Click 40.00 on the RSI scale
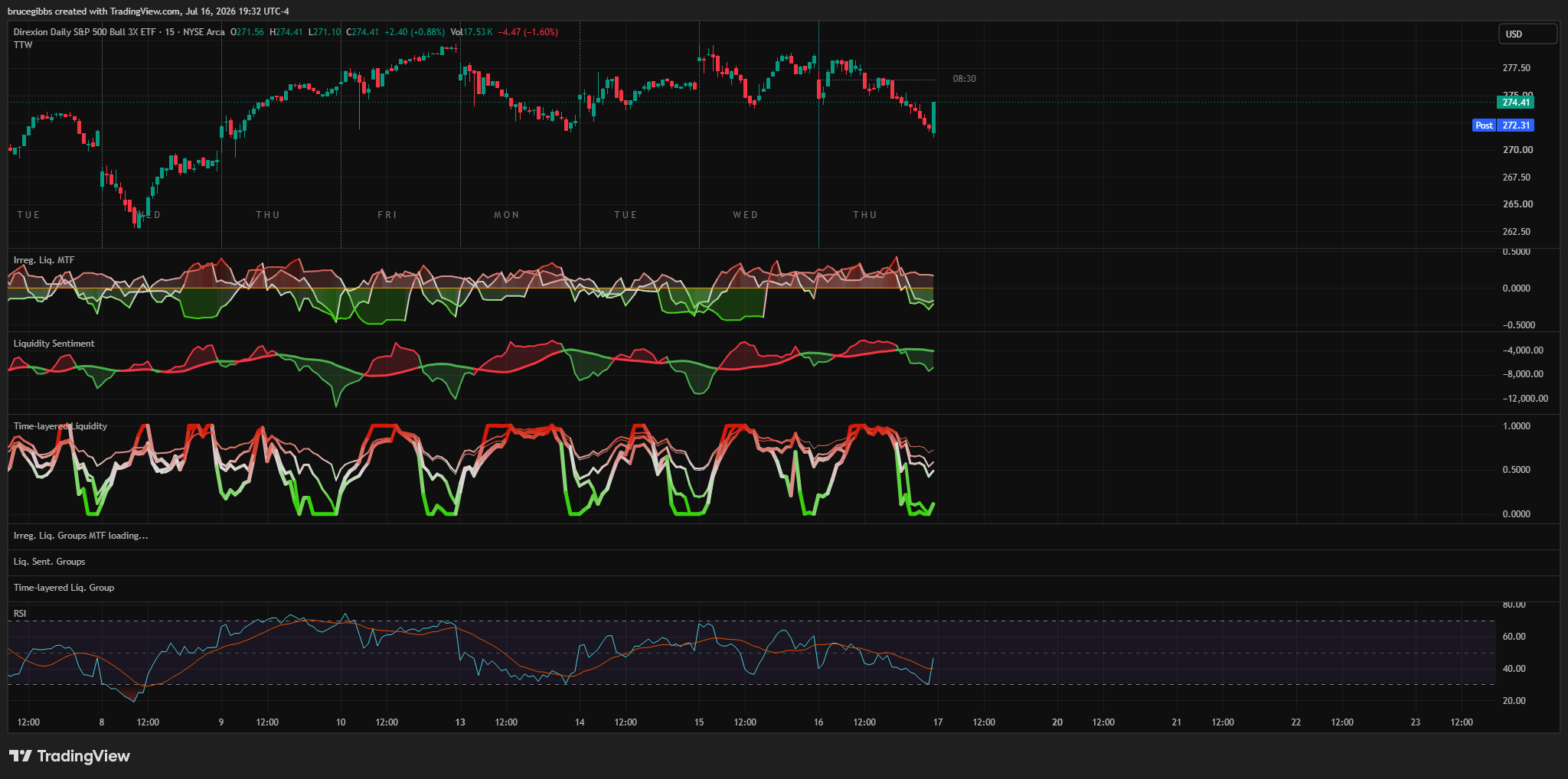 click(1514, 669)
